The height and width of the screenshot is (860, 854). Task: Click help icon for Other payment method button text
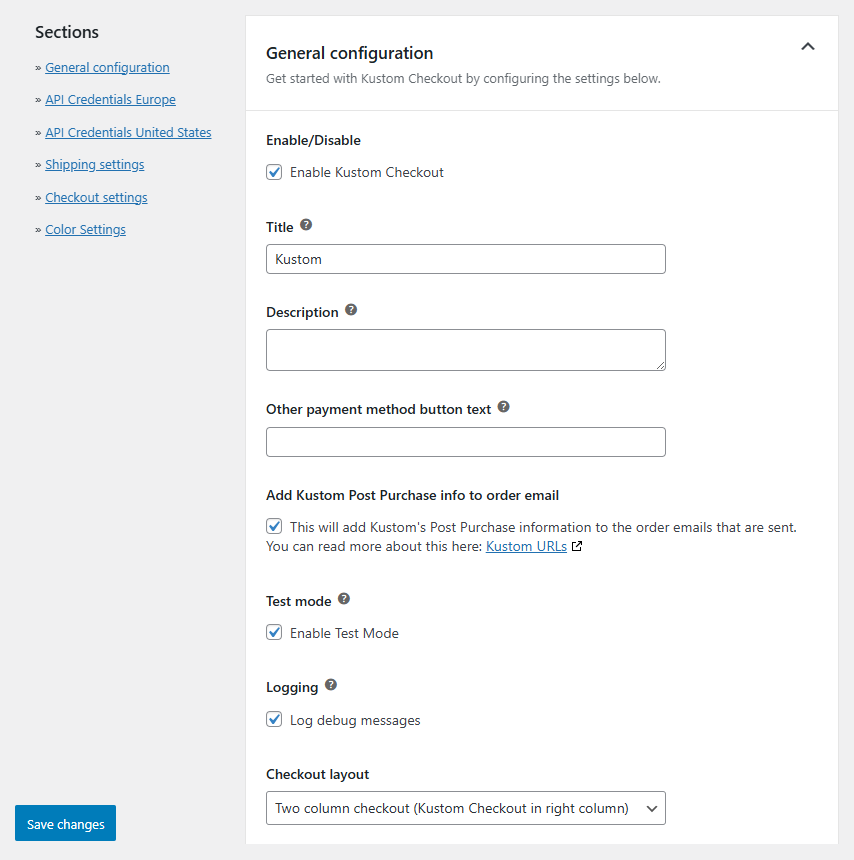(504, 407)
